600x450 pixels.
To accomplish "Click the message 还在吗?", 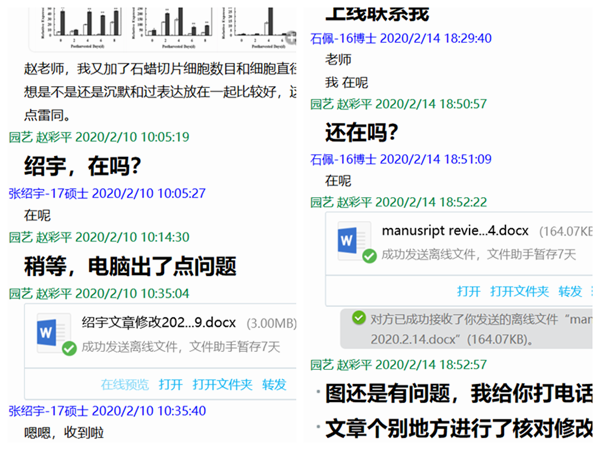I will (362, 131).
